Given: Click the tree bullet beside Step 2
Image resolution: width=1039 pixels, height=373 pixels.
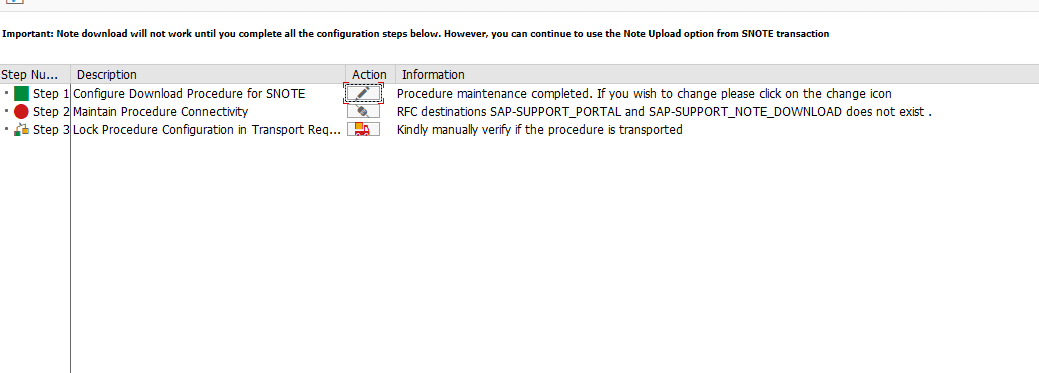Looking at the screenshot, I should pos(7,111).
